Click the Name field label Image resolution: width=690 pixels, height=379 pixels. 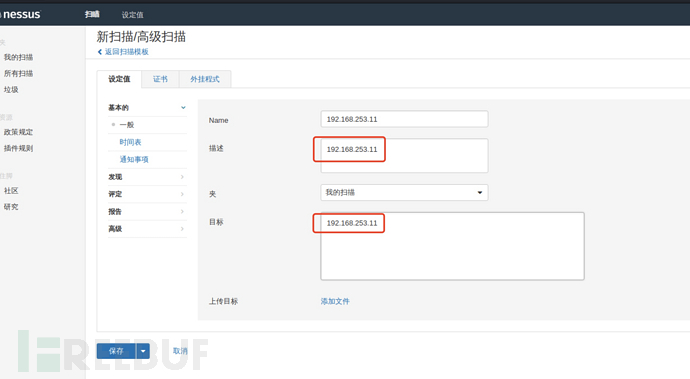click(x=218, y=120)
